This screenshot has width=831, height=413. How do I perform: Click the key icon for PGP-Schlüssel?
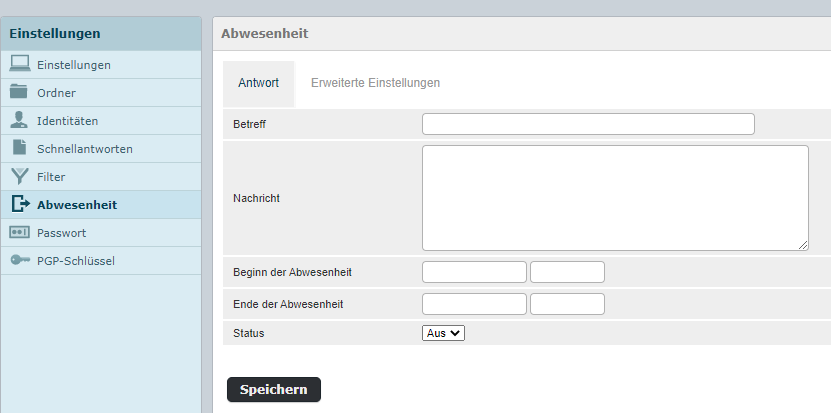pyautogui.click(x=20, y=260)
